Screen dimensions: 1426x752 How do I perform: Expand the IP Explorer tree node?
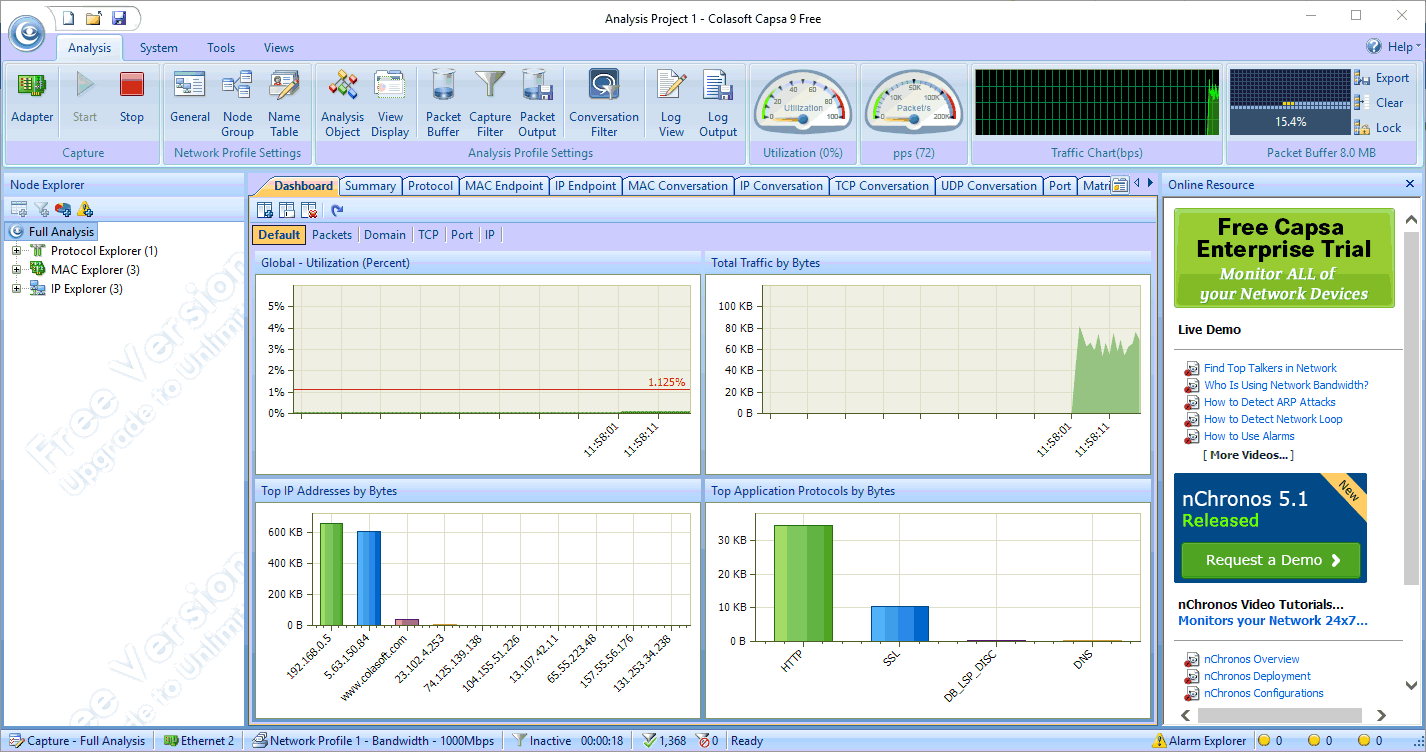(x=16, y=289)
